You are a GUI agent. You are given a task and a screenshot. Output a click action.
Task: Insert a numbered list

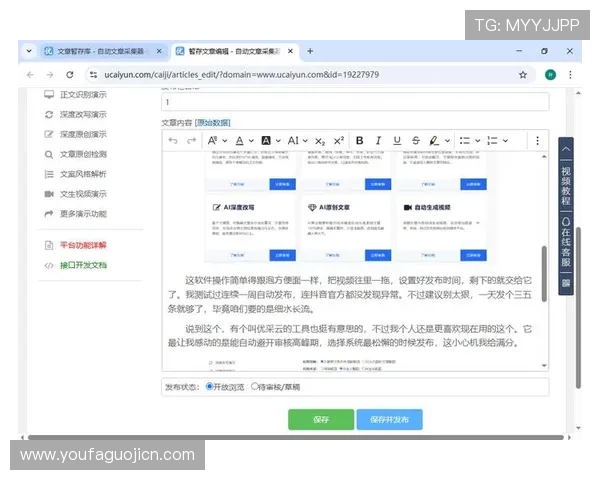(x=492, y=141)
